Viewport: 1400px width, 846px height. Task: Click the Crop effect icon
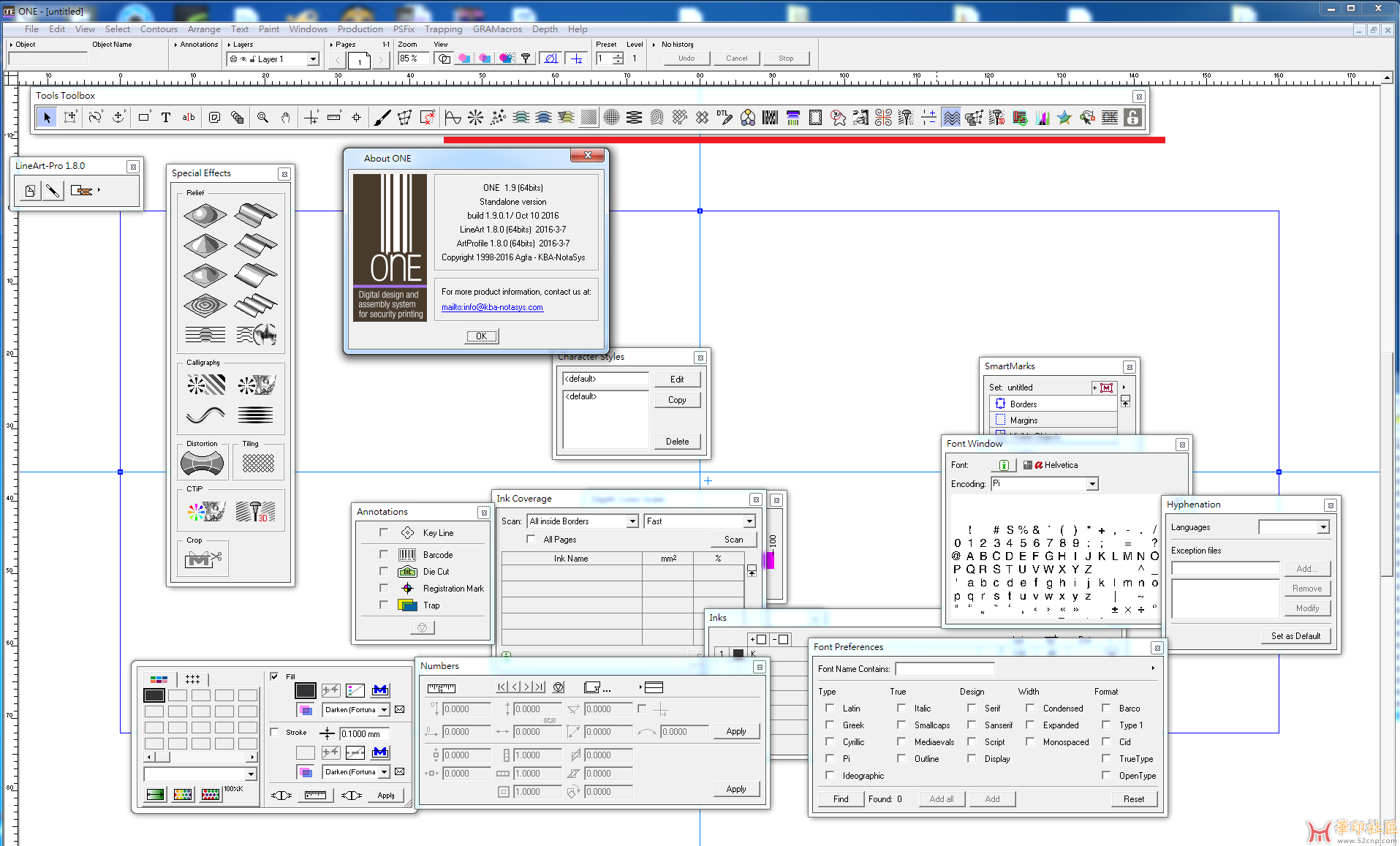tap(203, 559)
